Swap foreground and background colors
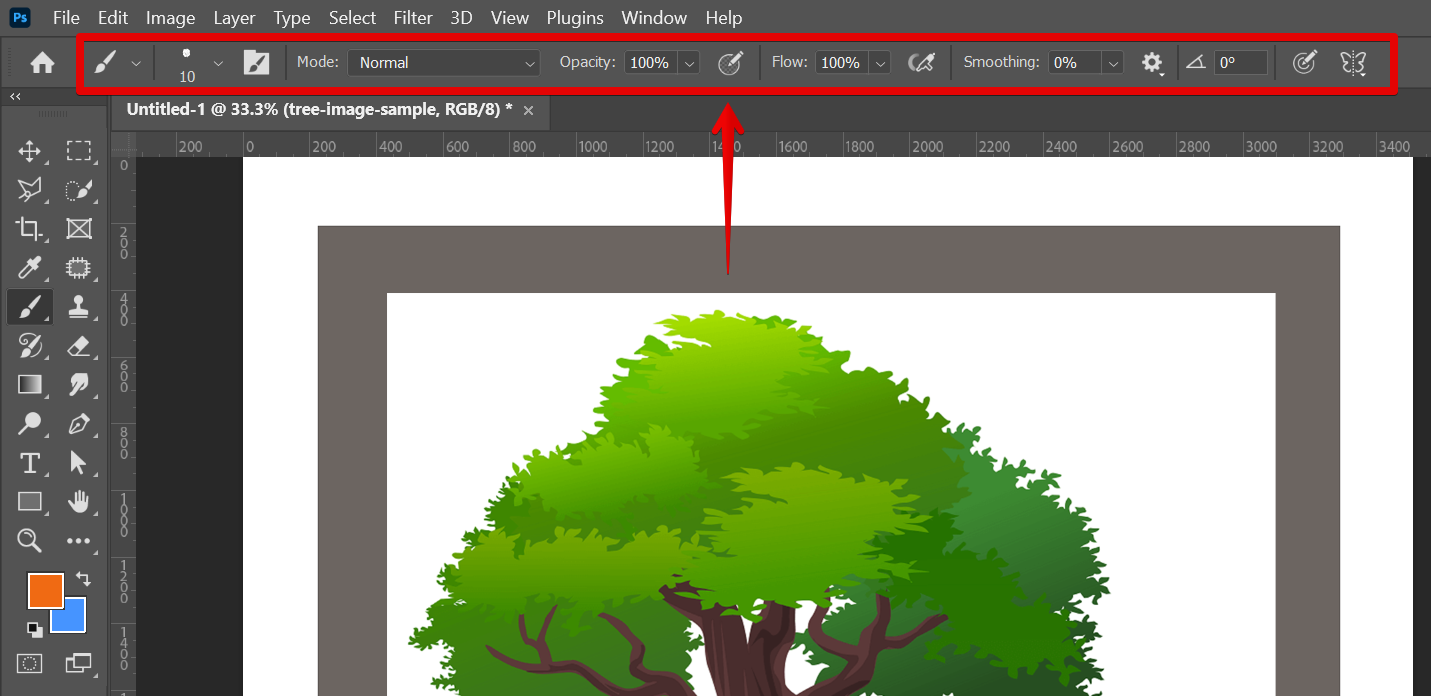The image size is (1431, 696). 83,579
